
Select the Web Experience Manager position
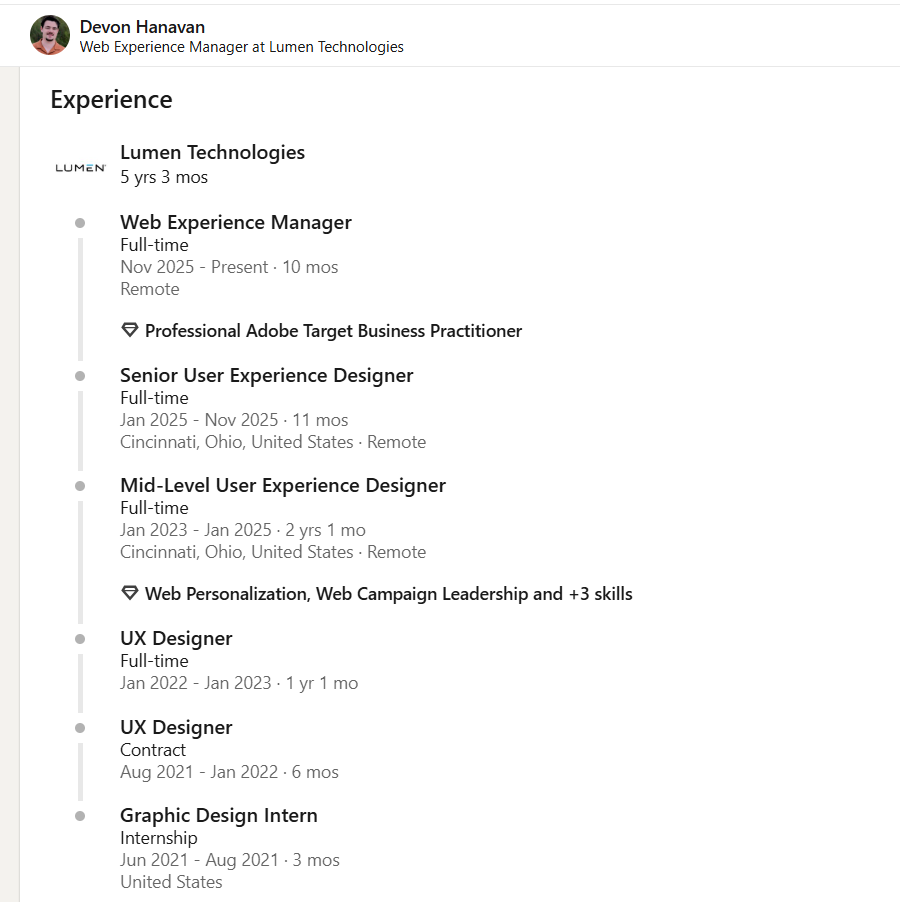(236, 223)
